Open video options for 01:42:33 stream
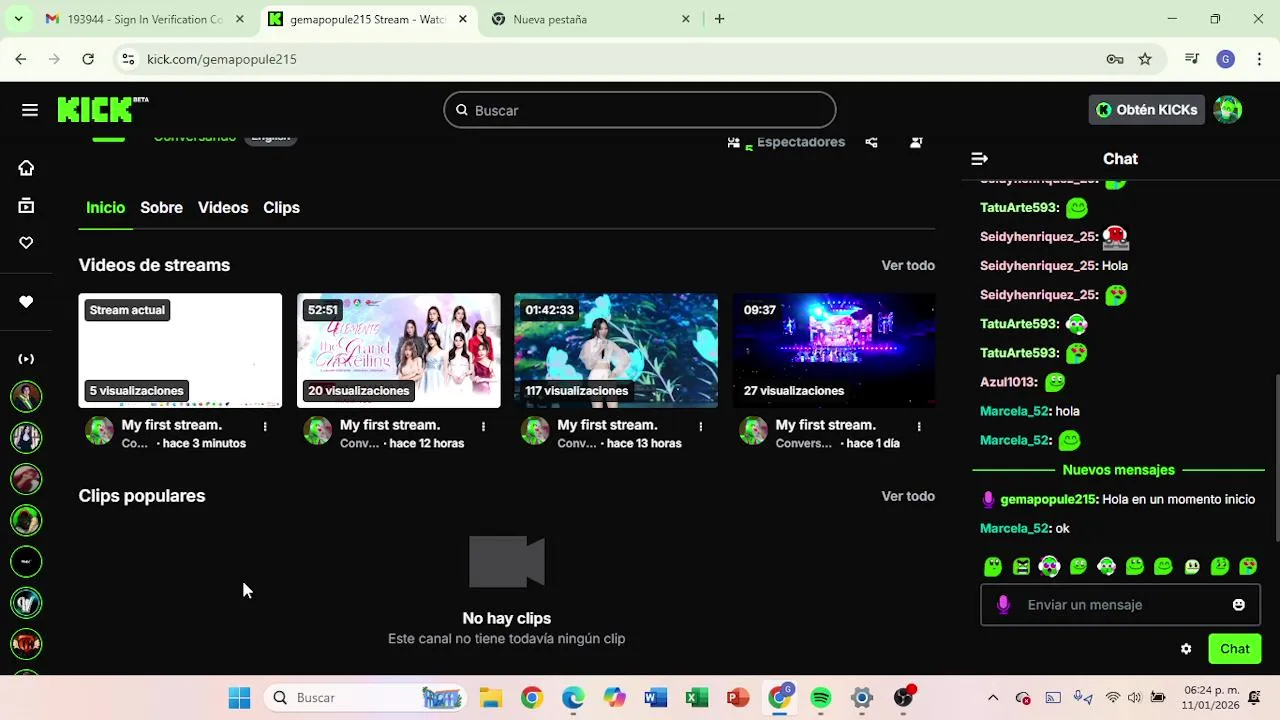The image size is (1280, 720). point(700,426)
